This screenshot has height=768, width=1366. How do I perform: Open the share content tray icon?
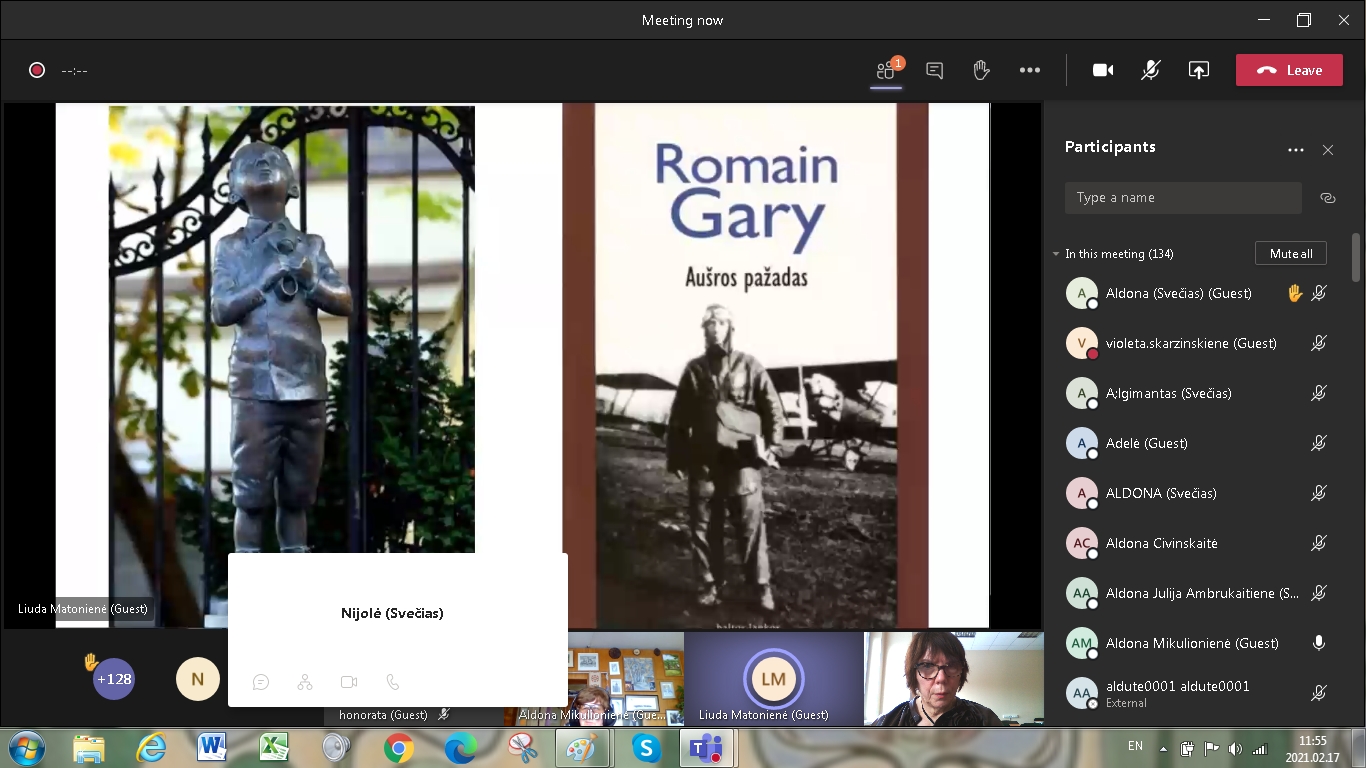click(x=1198, y=70)
